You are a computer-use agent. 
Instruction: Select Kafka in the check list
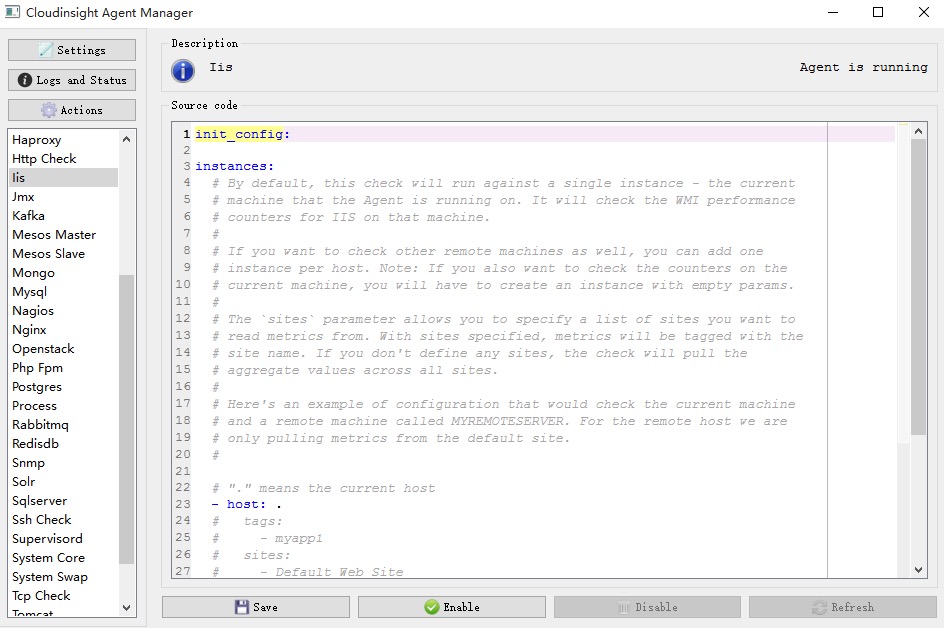(64, 216)
